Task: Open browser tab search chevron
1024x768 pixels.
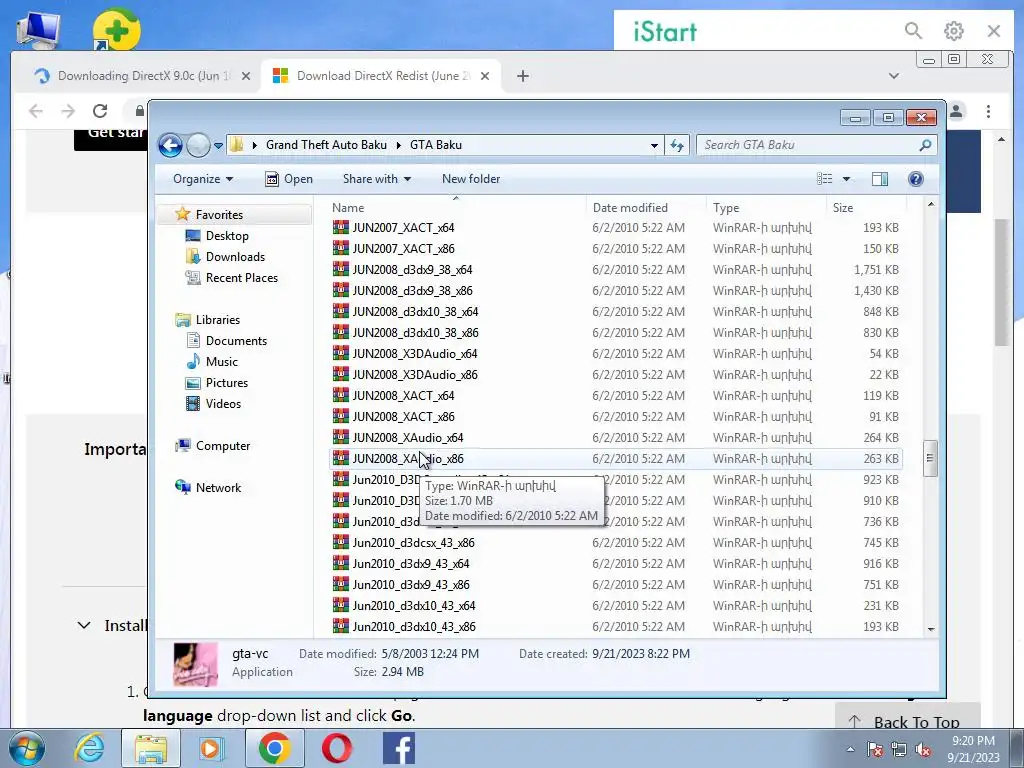Action: point(893,76)
